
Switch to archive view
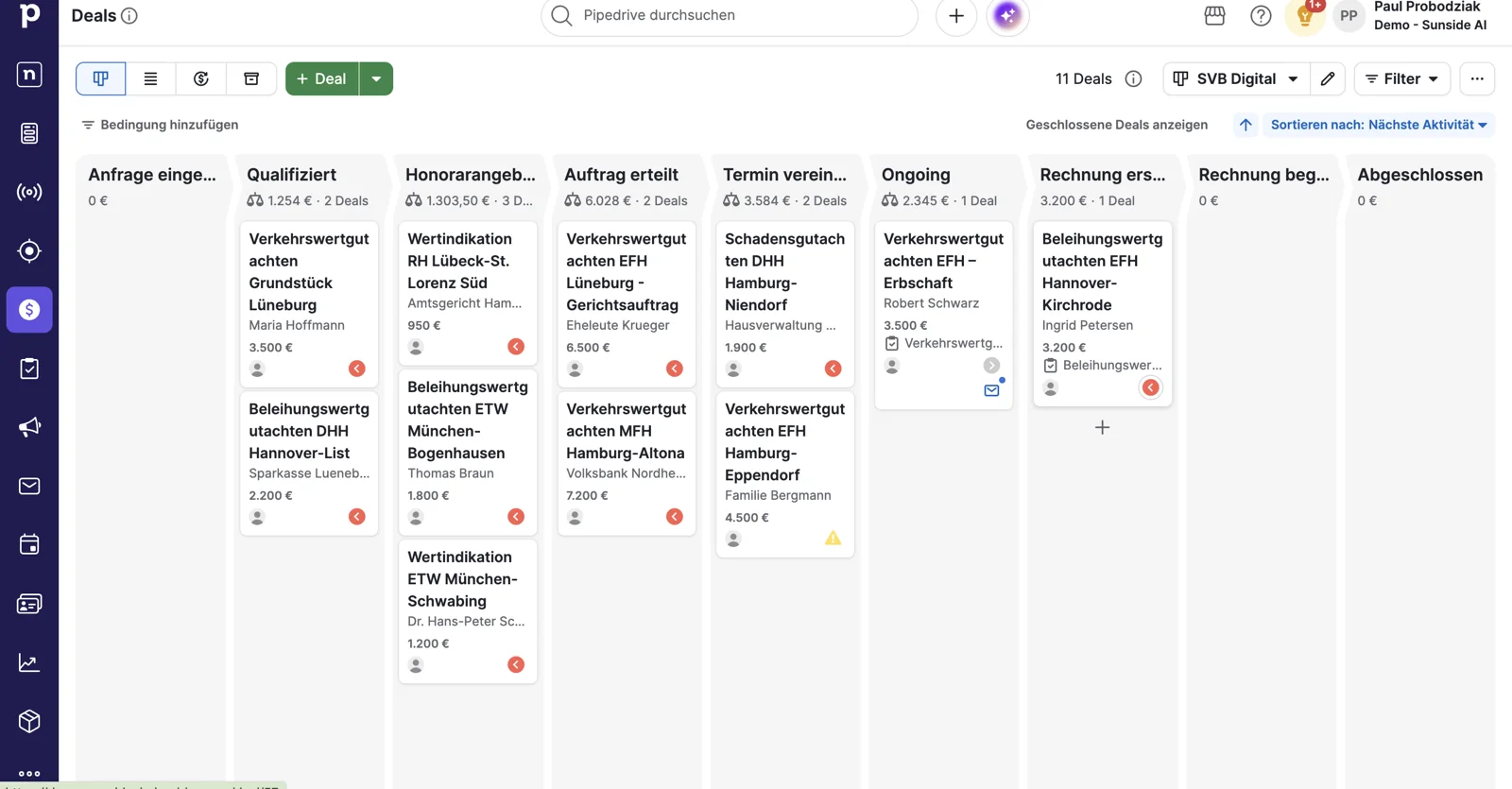tap(251, 79)
